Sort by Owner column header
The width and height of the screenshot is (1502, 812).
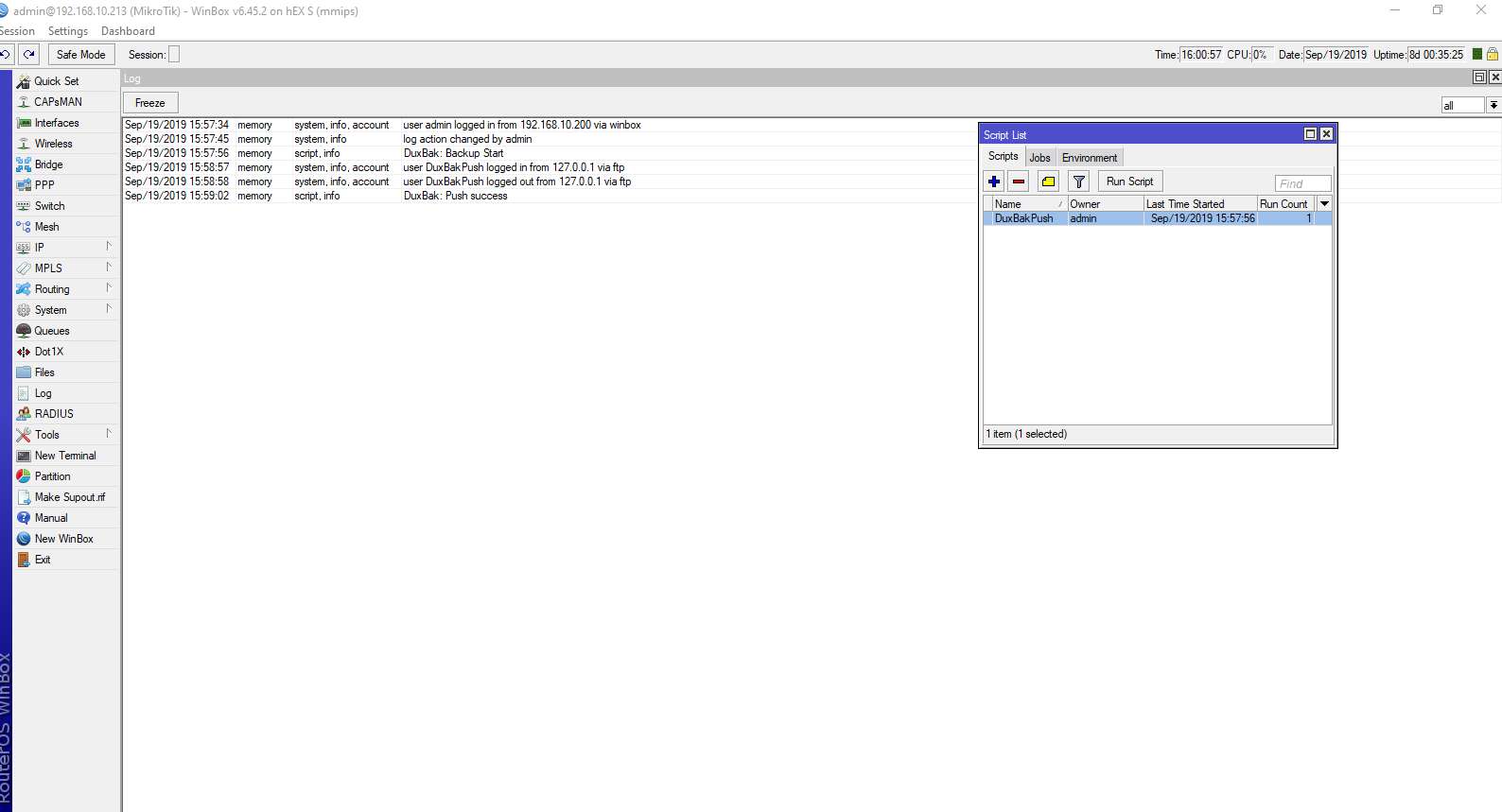click(1106, 204)
